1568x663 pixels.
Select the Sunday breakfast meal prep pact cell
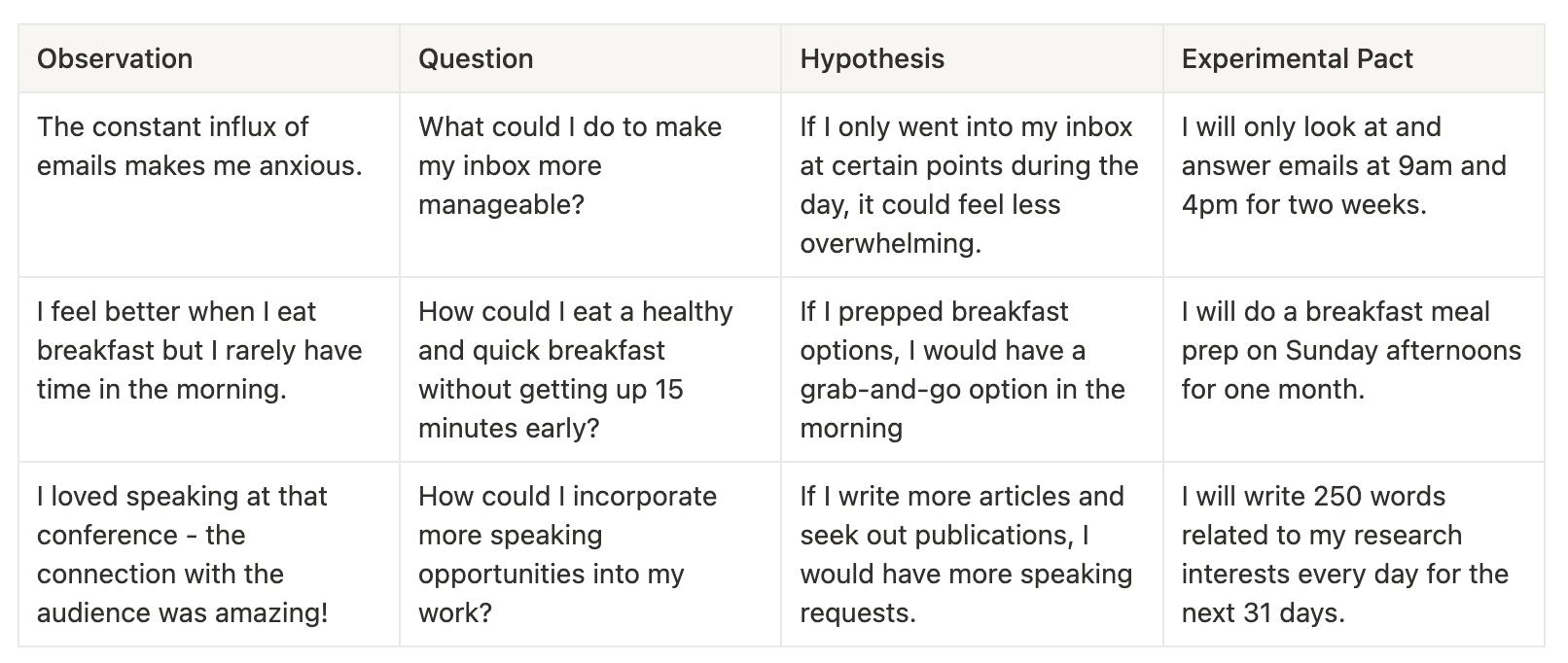pos(1351,350)
